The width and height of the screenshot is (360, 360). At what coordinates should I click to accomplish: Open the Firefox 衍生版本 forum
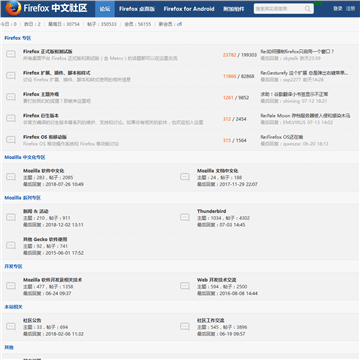pos(41,115)
